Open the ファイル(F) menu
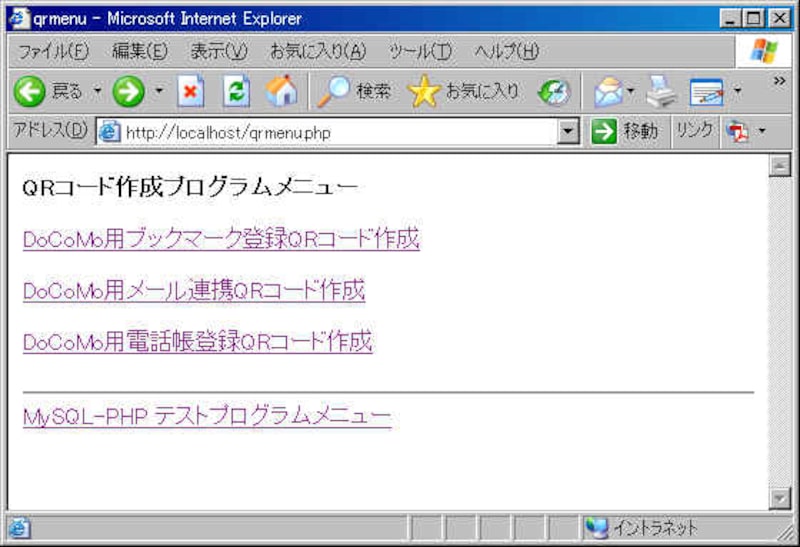 click(x=53, y=51)
